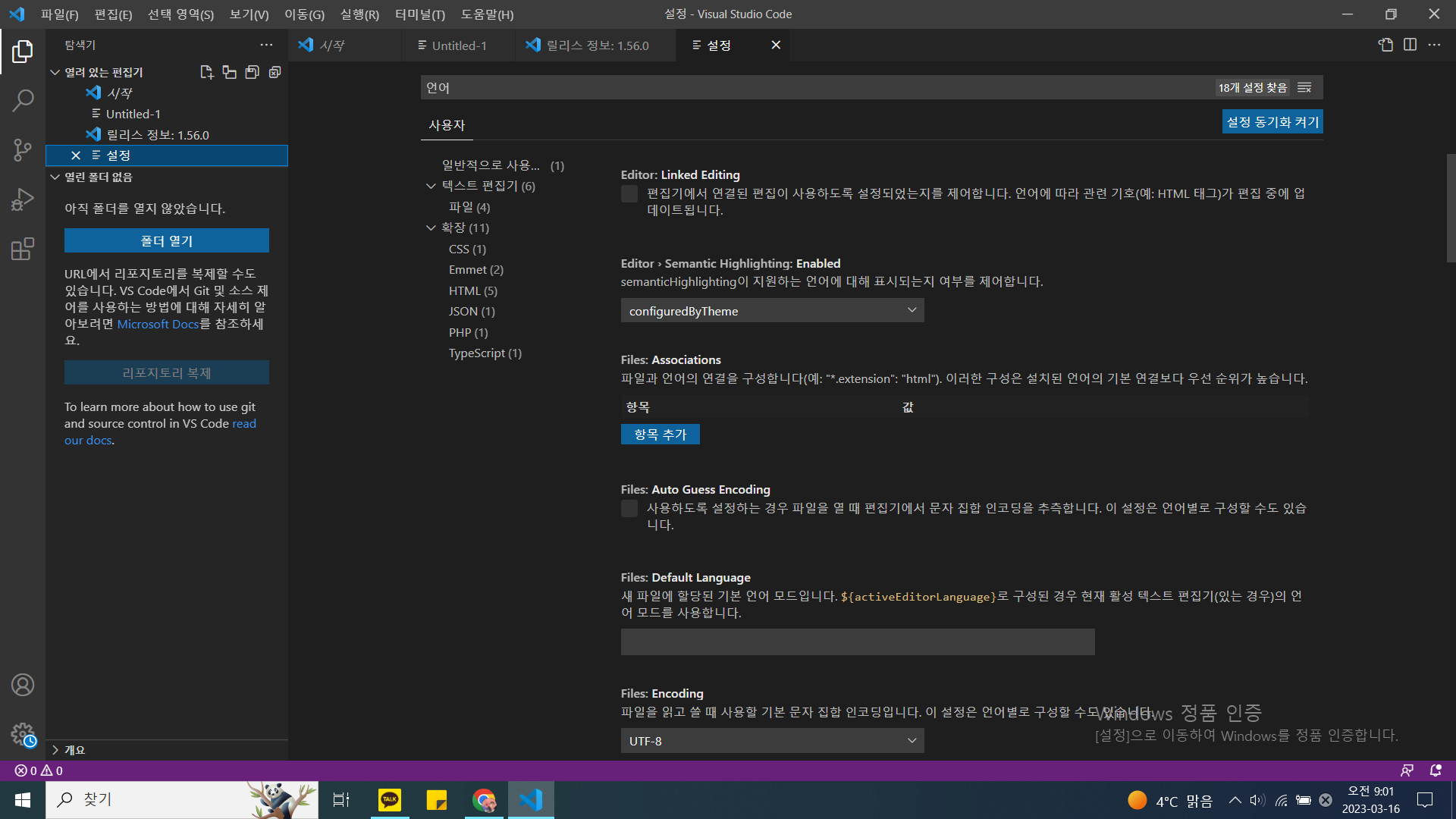The height and width of the screenshot is (819, 1456).
Task: Click the 폴더 열기 button
Action: pos(167,241)
